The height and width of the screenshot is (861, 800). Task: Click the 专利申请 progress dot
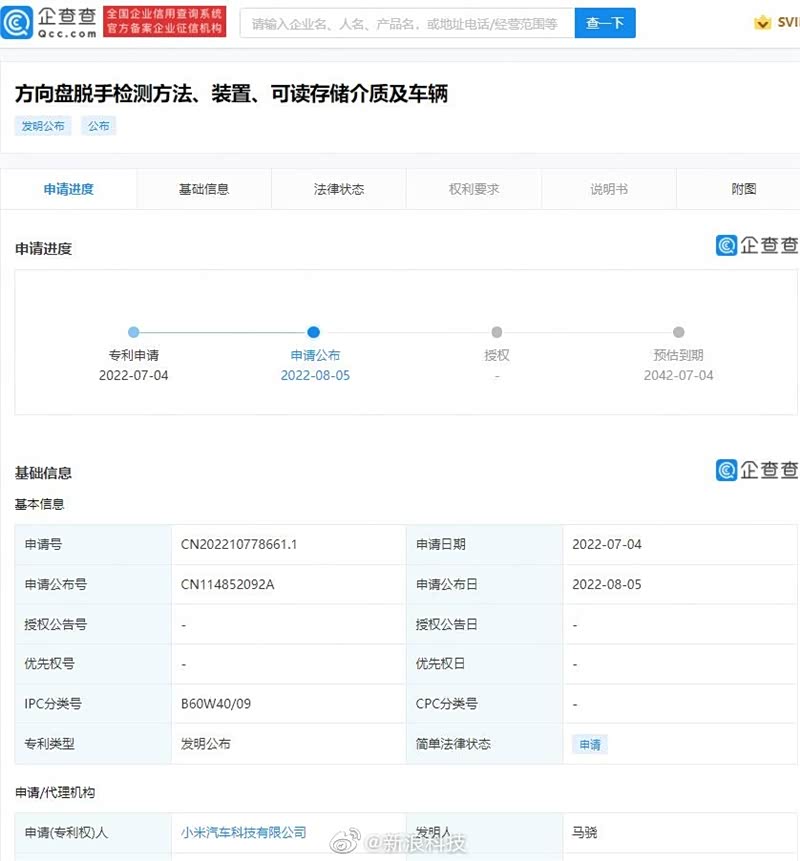click(x=134, y=332)
